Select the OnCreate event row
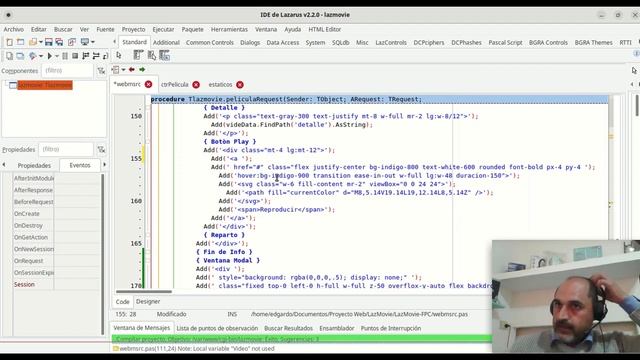Viewport: 640px width, 360px height. (56, 214)
